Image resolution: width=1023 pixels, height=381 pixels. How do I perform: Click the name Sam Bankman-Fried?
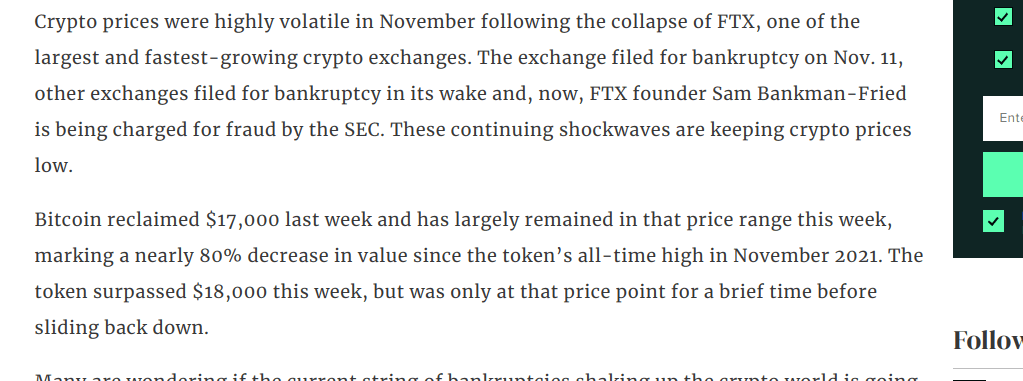point(809,93)
